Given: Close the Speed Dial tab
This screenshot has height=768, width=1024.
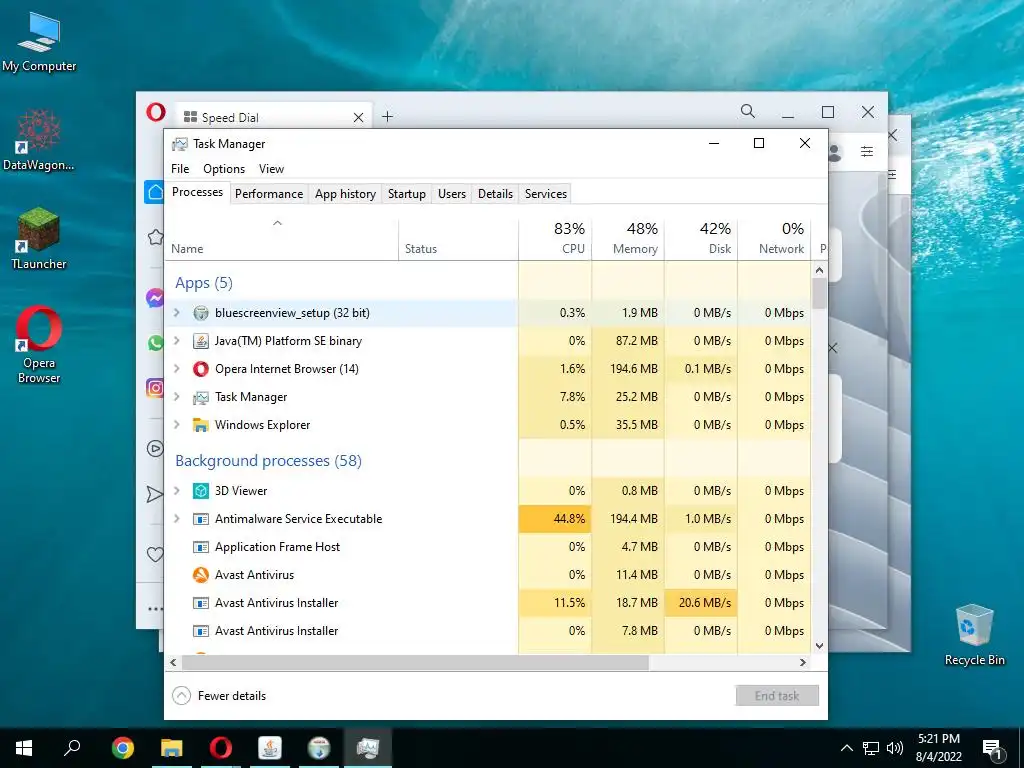Looking at the screenshot, I should click(x=358, y=118).
